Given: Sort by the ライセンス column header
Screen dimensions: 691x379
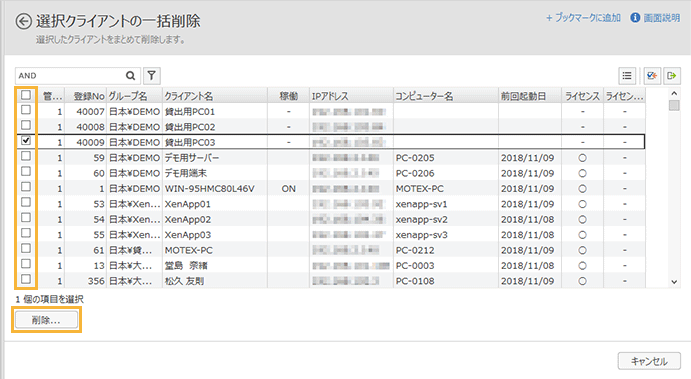Looking at the screenshot, I should click(x=582, y=96).
